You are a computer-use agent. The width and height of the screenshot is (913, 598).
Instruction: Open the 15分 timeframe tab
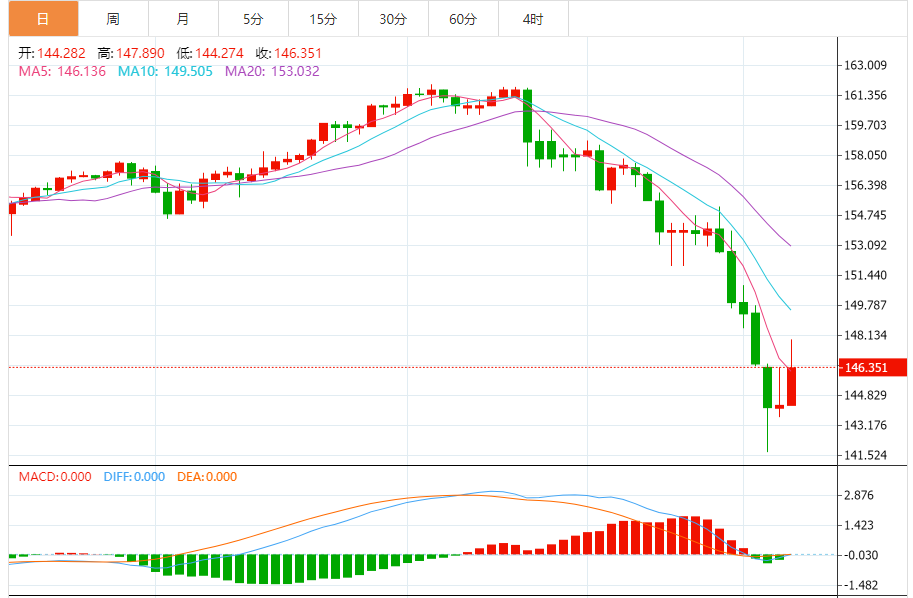pos(323,19)
